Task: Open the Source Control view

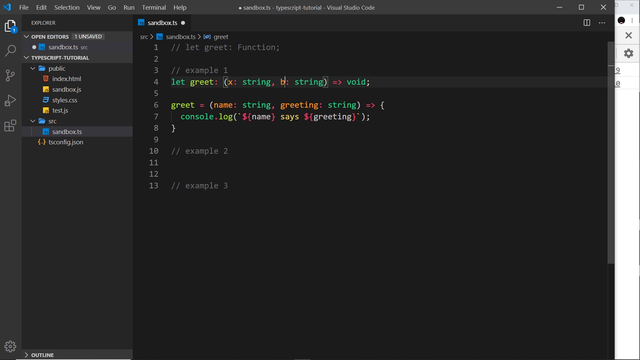Action: [10, 76]
